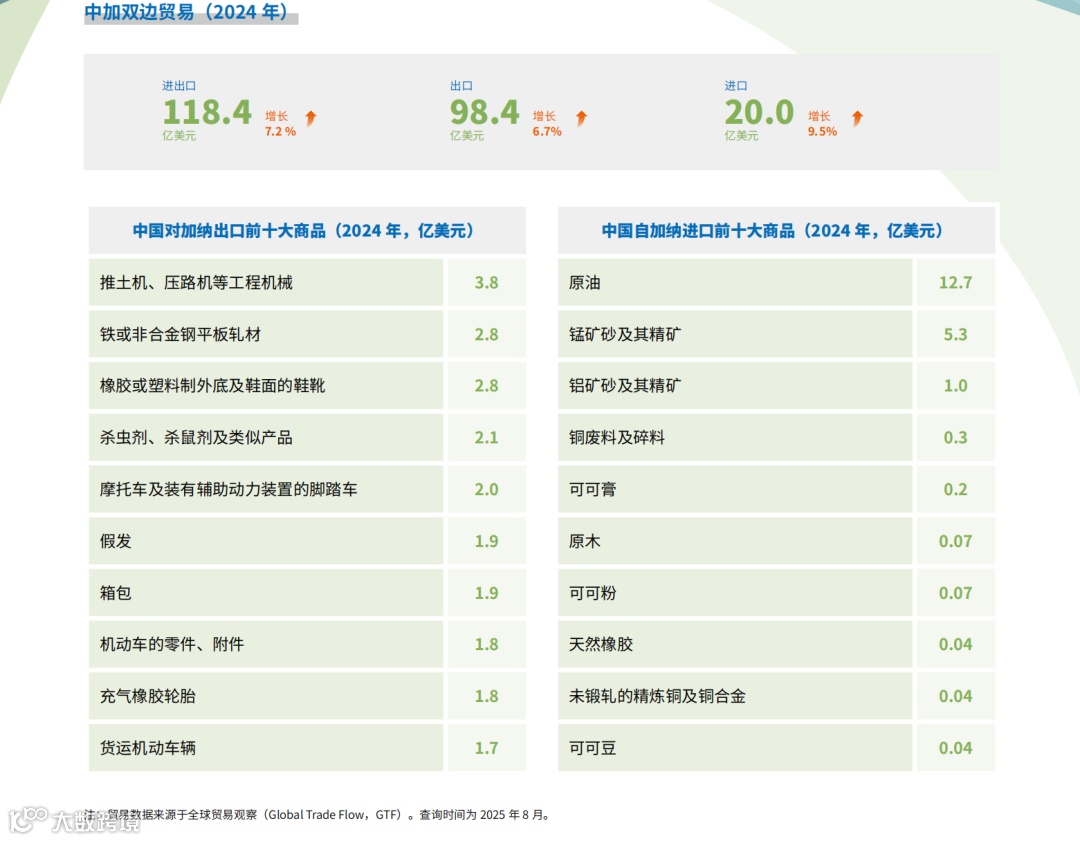Screen dimensions: 1080x841
Task: Click the 0.04 value for 精炼铜及铜合金
Action: (x=955, y=696)
